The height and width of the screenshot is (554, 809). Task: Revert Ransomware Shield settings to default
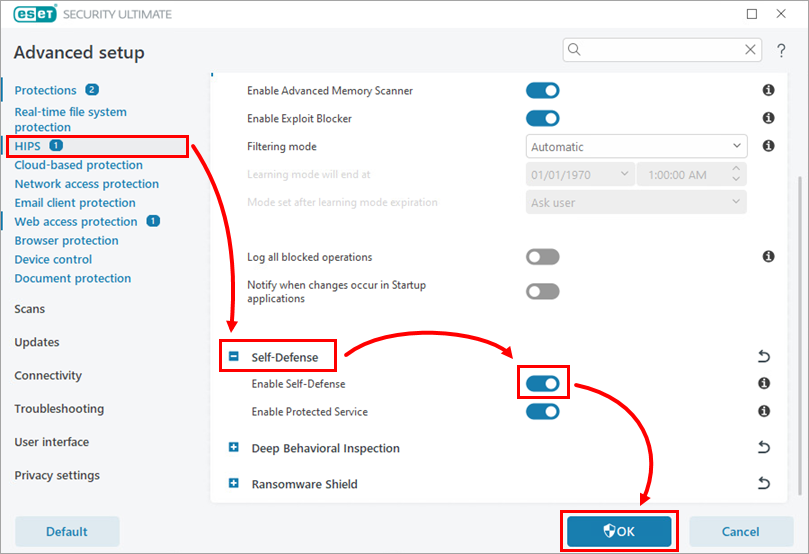coord(764,484)
